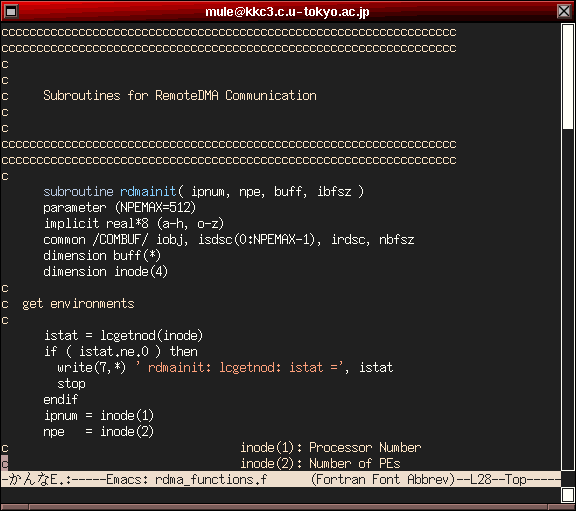Click the 'Top' position indicator in mode line
The image size is (576, 511).
coord(516,479)
